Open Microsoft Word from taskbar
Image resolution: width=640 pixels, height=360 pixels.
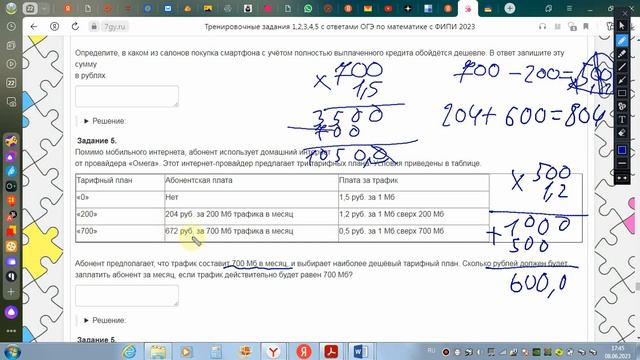(x=360, y=352)
